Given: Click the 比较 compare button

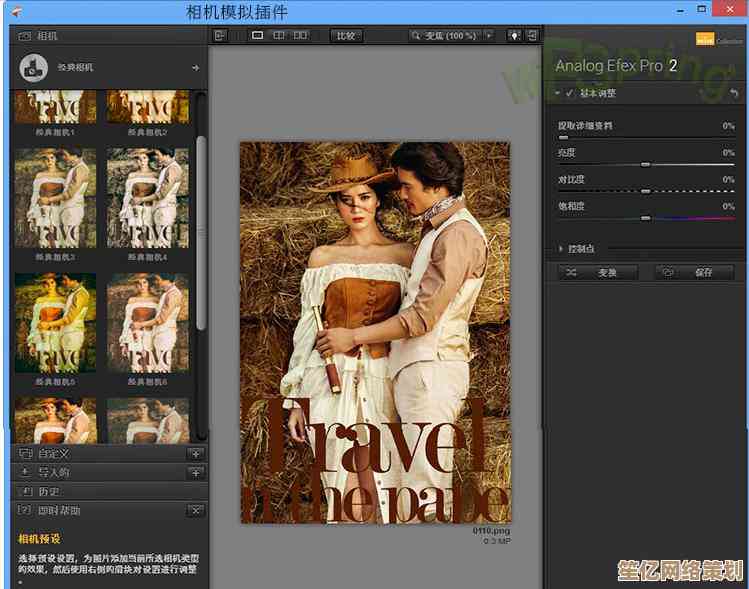Looking at the screenshot, I should pos(346,35).
